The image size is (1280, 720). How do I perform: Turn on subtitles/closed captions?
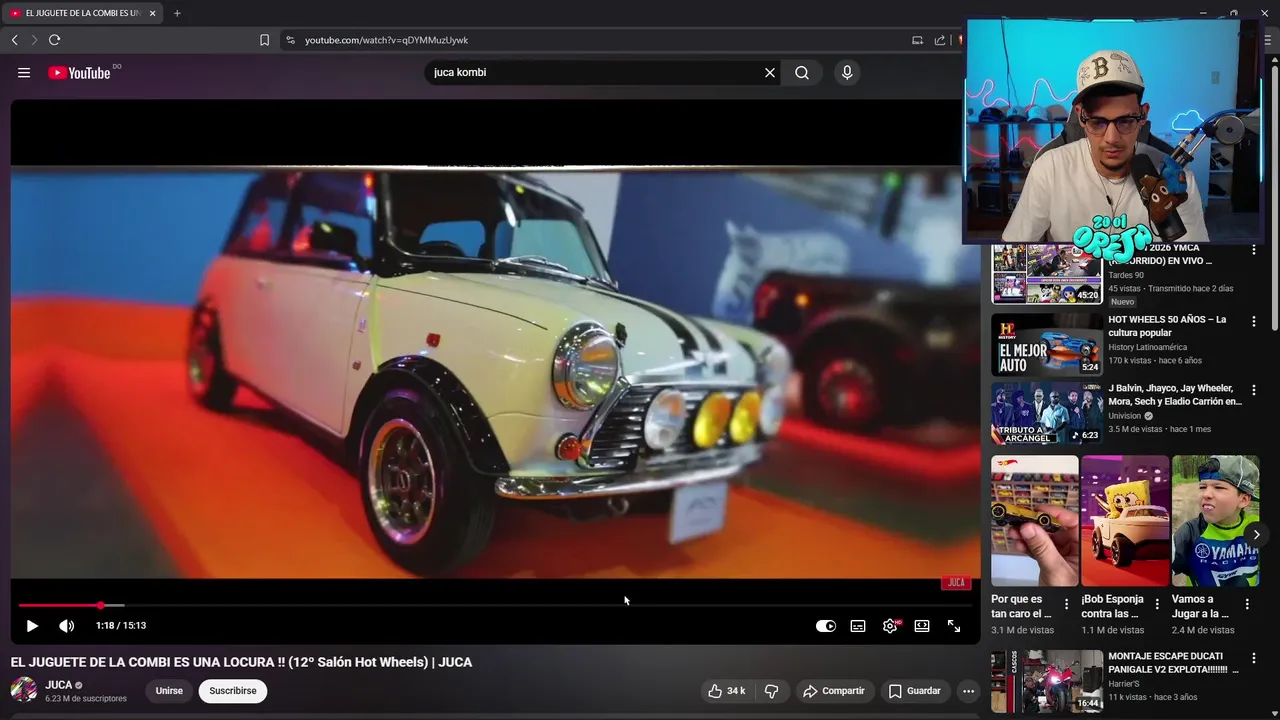[x=858, y=626]
